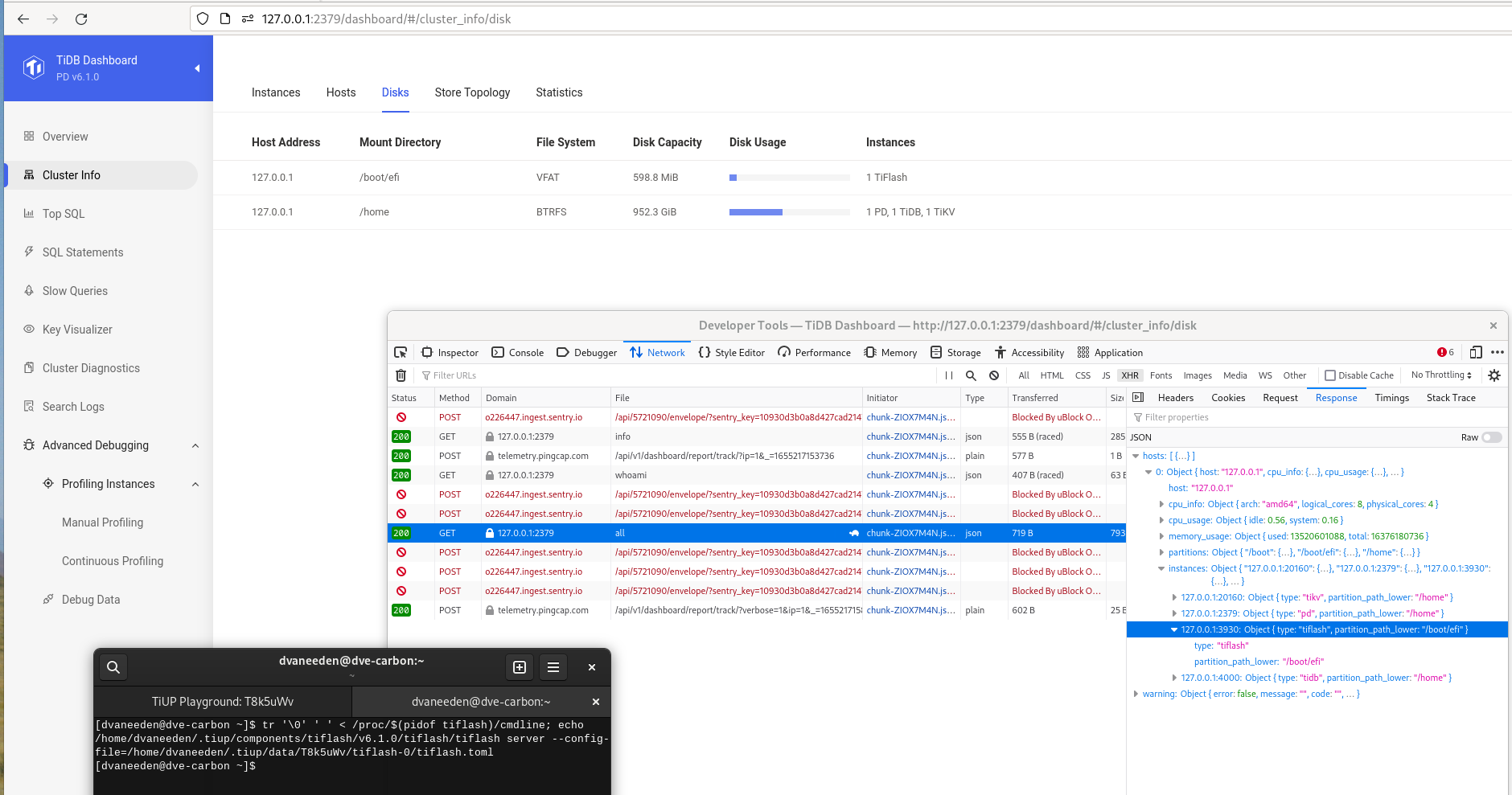
Task: Focus the Filter properties input
Action: click(x=1316, y=417)
